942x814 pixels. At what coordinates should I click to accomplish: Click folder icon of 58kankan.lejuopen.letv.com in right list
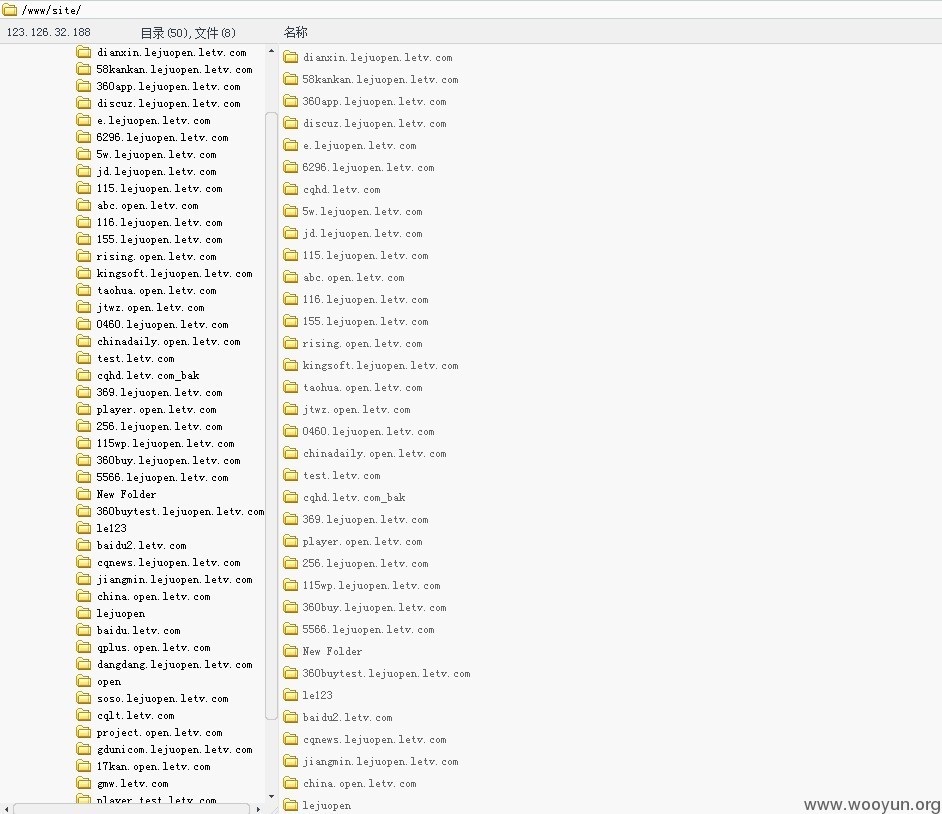point(291,79)
